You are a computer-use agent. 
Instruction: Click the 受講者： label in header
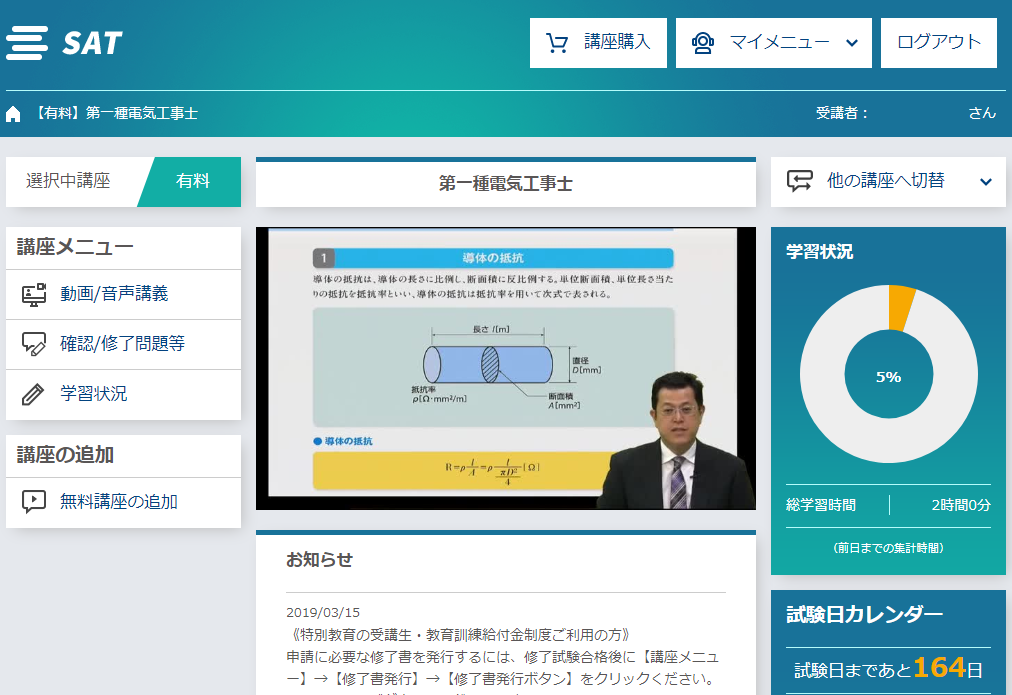(842, 114)
